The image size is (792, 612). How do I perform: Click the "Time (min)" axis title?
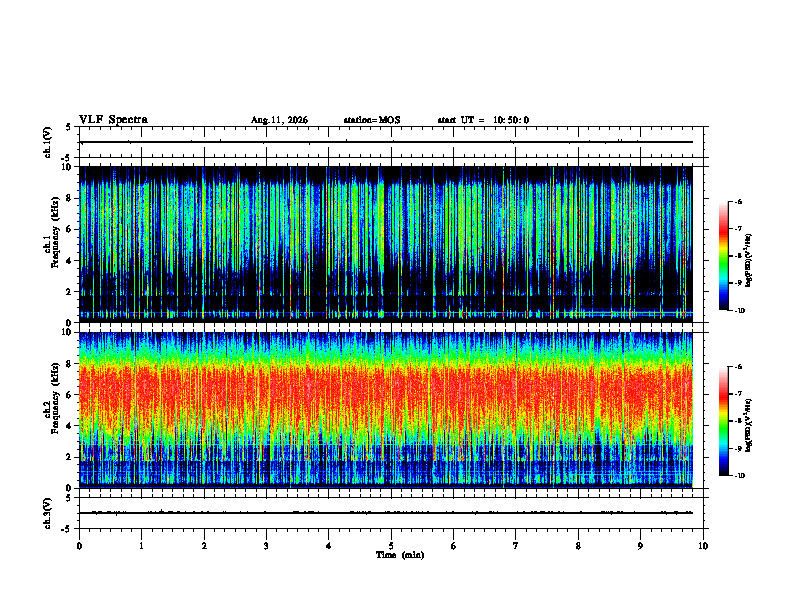click(x=400, y=555)
